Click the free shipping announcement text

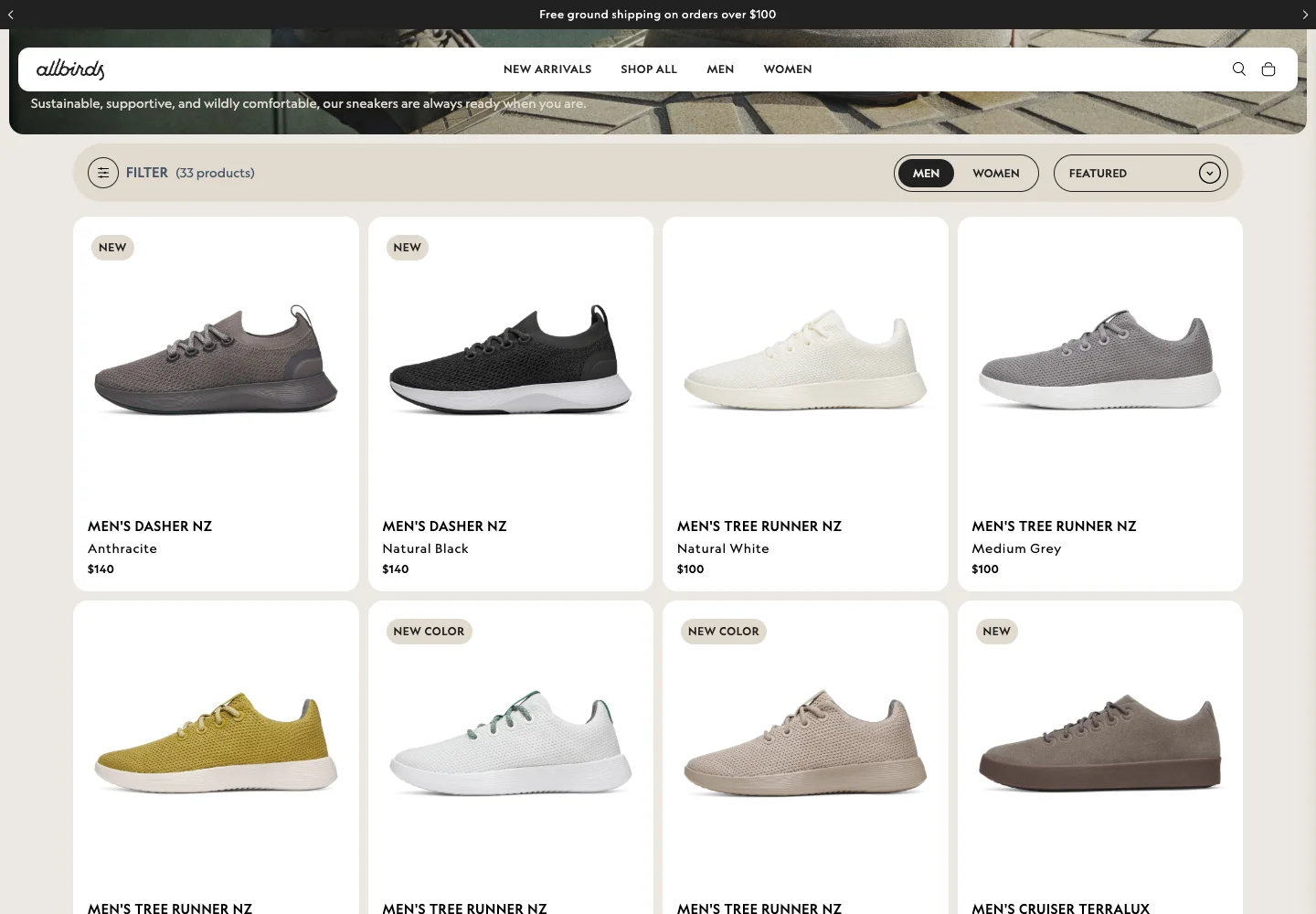658,15
